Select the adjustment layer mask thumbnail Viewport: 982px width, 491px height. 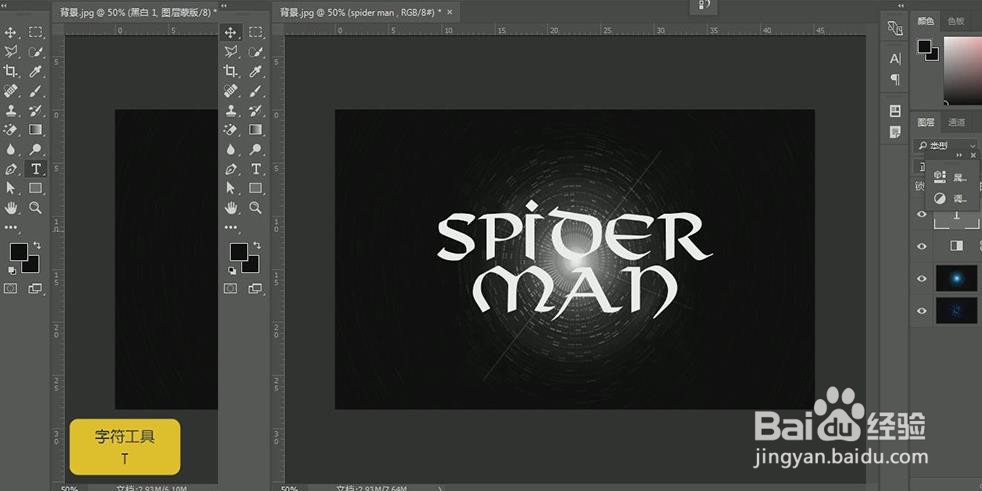pyautogui.click(x=956, y=246)
